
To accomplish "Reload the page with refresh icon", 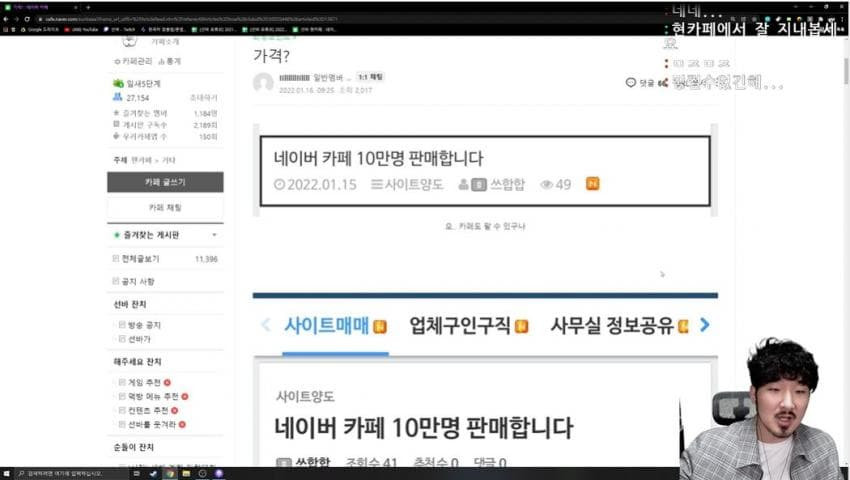I will pyautogui.click(x=27, y=19).
